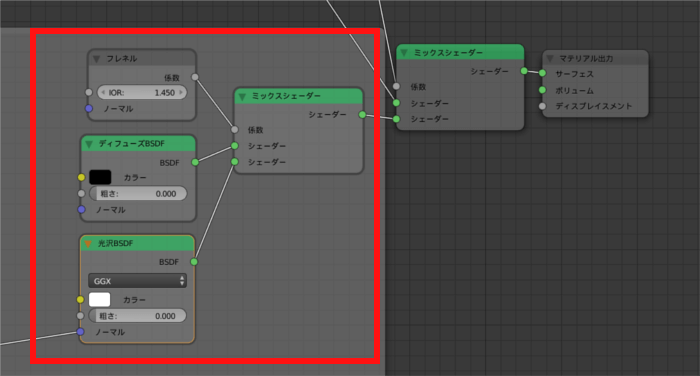Viewport: 700px width, 376px height.
Task: Click the black カラー swatch in ディフューズBSDF
Action: pos(100,177)
